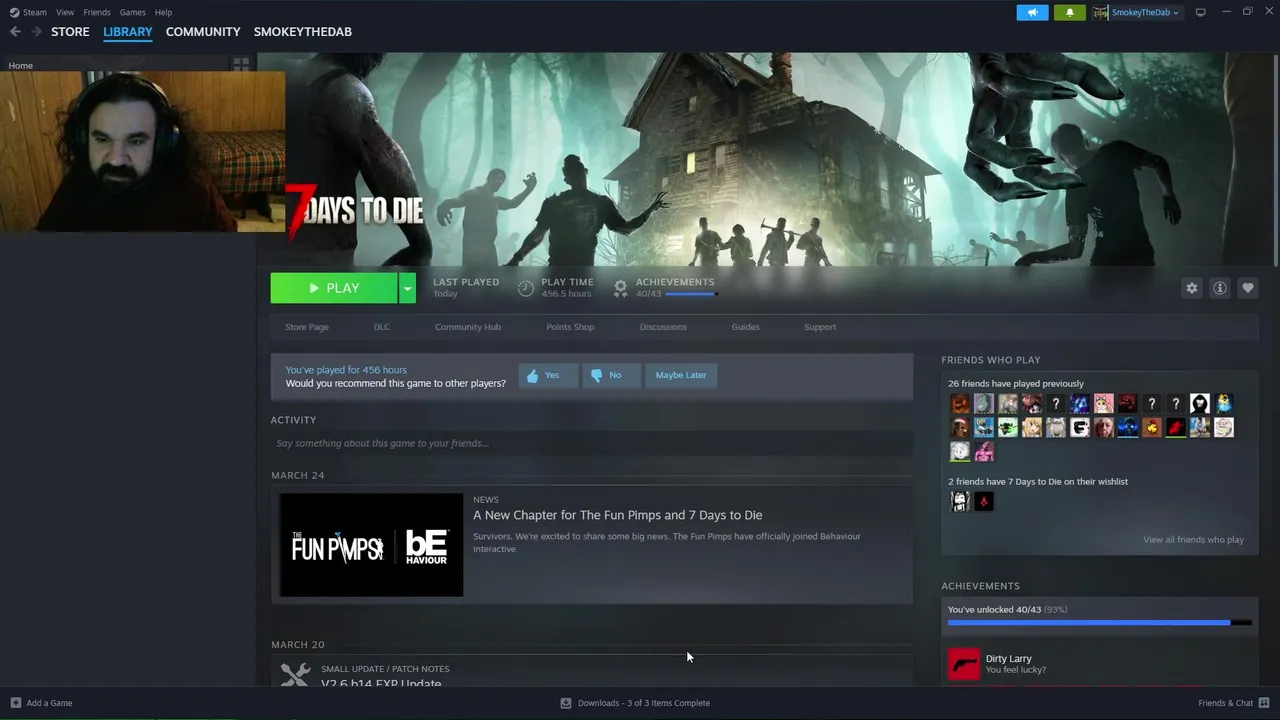The width and height of the screenshot is (1280, 720).
Task: Click the library grid view icon
Action: (x=241, y=64)
